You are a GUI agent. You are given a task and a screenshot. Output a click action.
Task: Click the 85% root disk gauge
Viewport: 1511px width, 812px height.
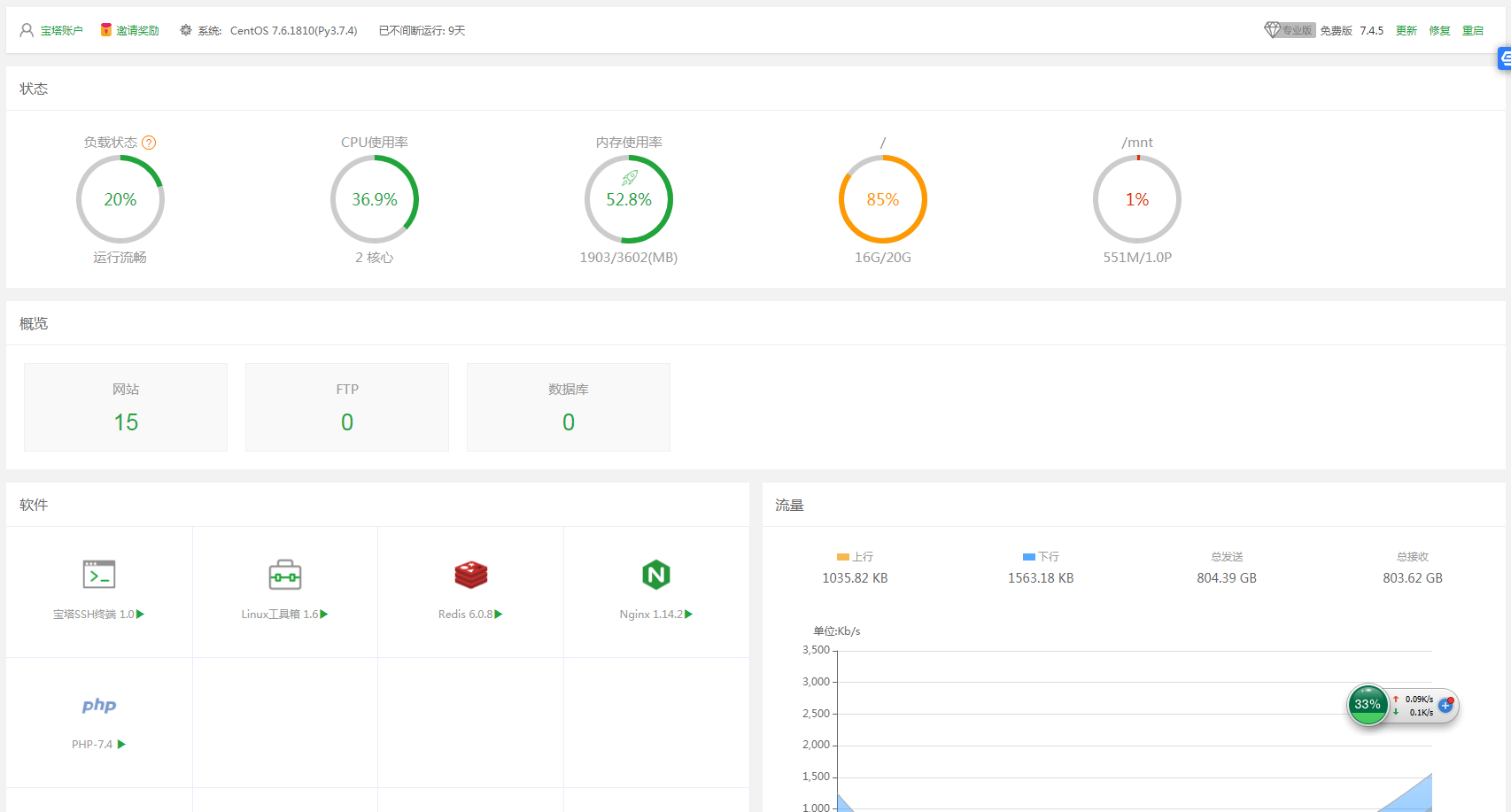point(883,199)
